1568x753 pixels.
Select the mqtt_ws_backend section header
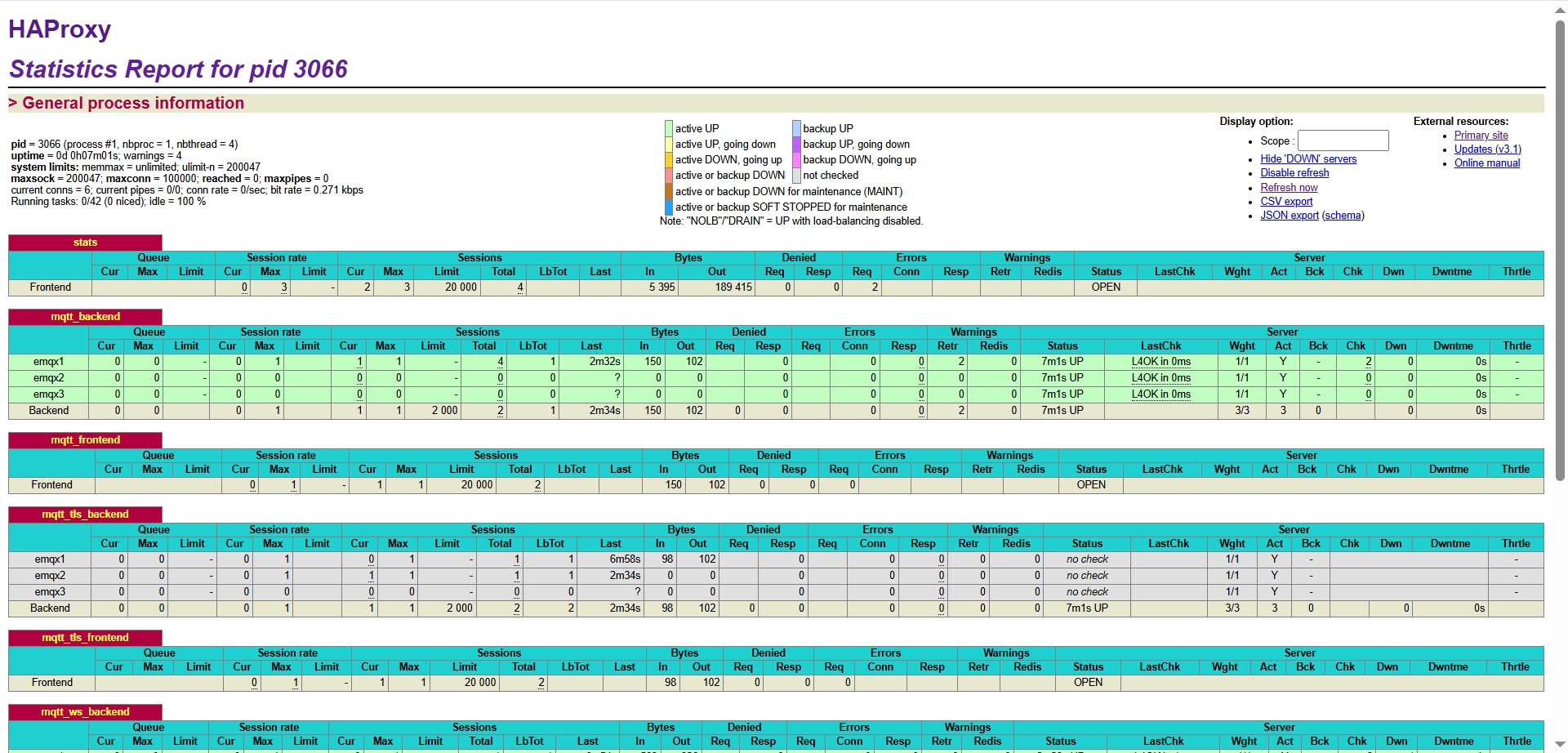tap(85, 712)
